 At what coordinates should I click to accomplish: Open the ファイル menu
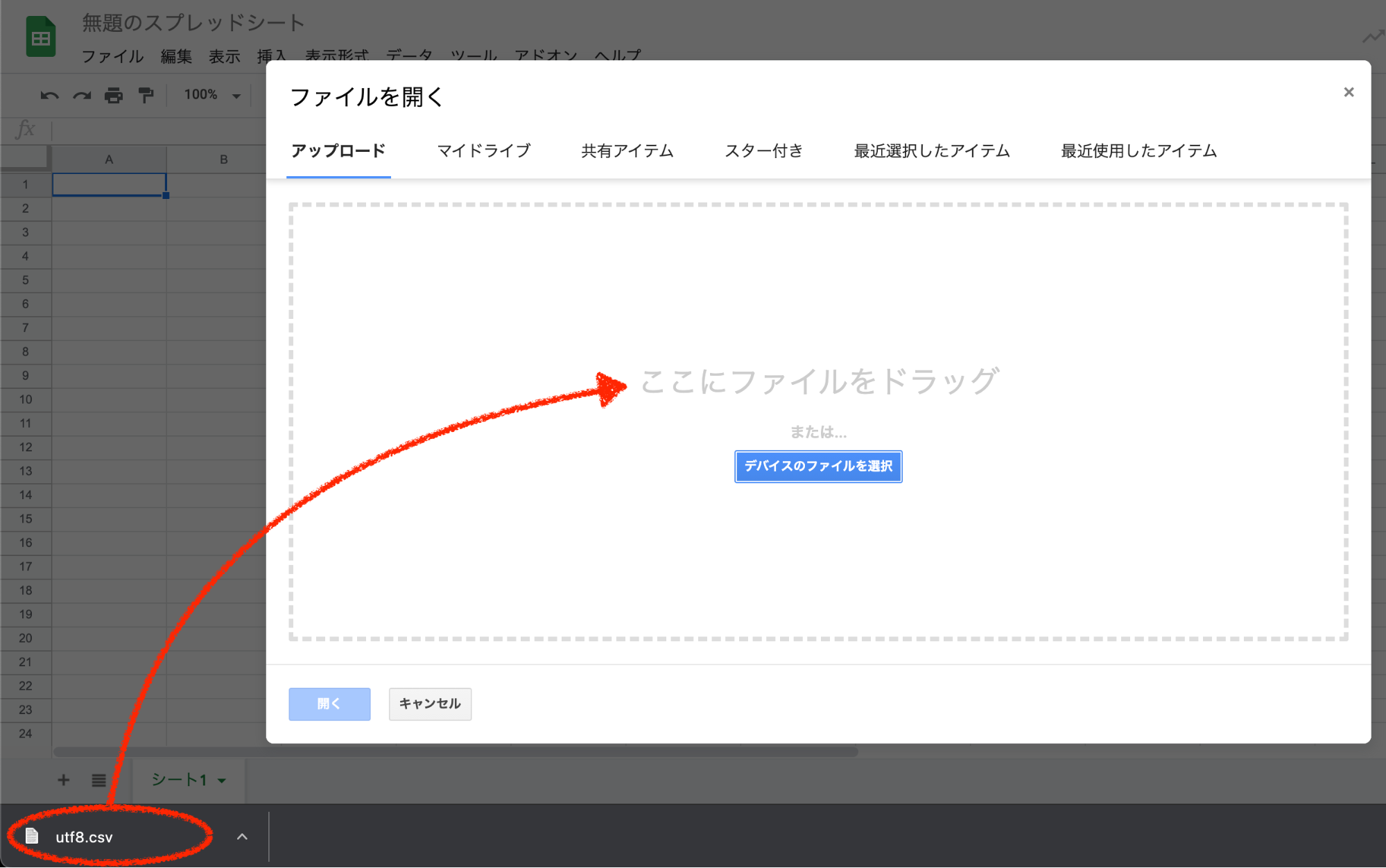112,56
